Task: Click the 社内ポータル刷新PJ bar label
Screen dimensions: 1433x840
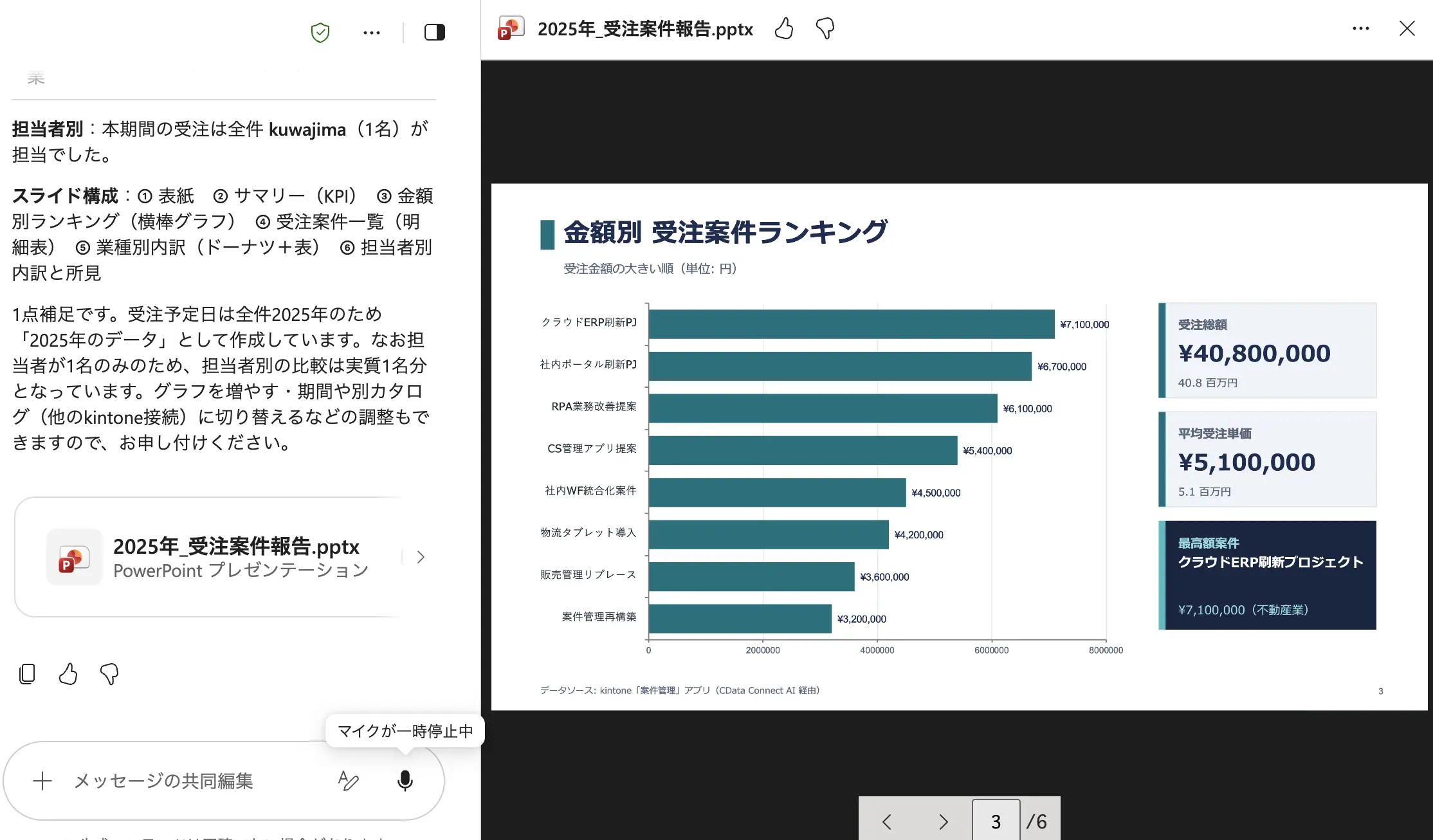Action: coord(588,364)
